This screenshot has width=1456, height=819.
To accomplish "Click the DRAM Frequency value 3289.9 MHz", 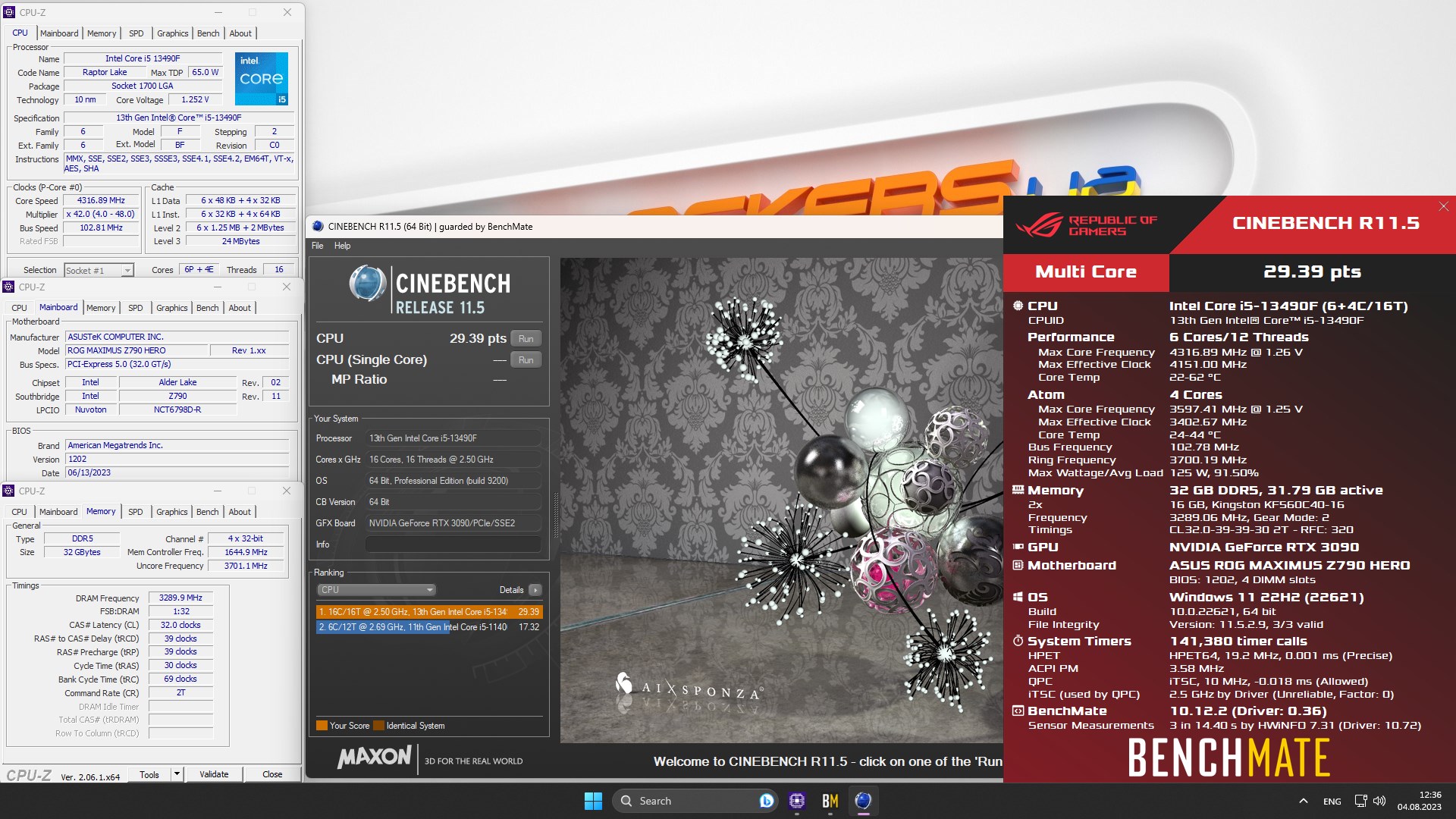I will [x=180, y=598].
